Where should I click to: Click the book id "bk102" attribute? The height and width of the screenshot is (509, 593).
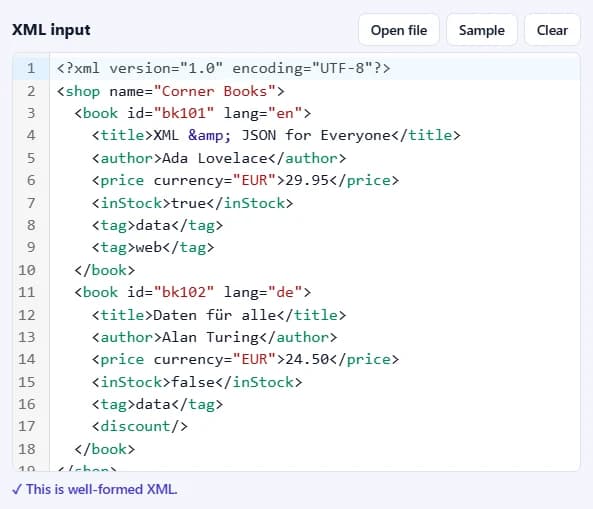click(x=171, y=292)
